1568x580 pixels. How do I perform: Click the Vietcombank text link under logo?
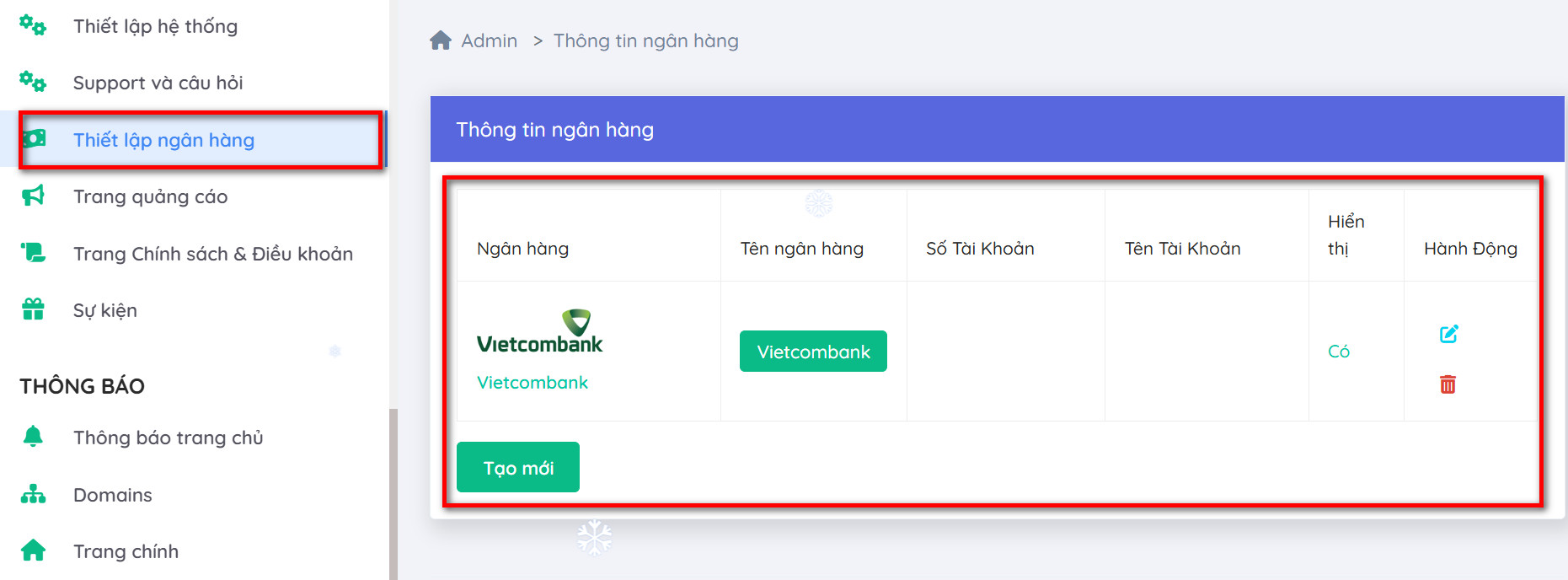tap(532, 383)
